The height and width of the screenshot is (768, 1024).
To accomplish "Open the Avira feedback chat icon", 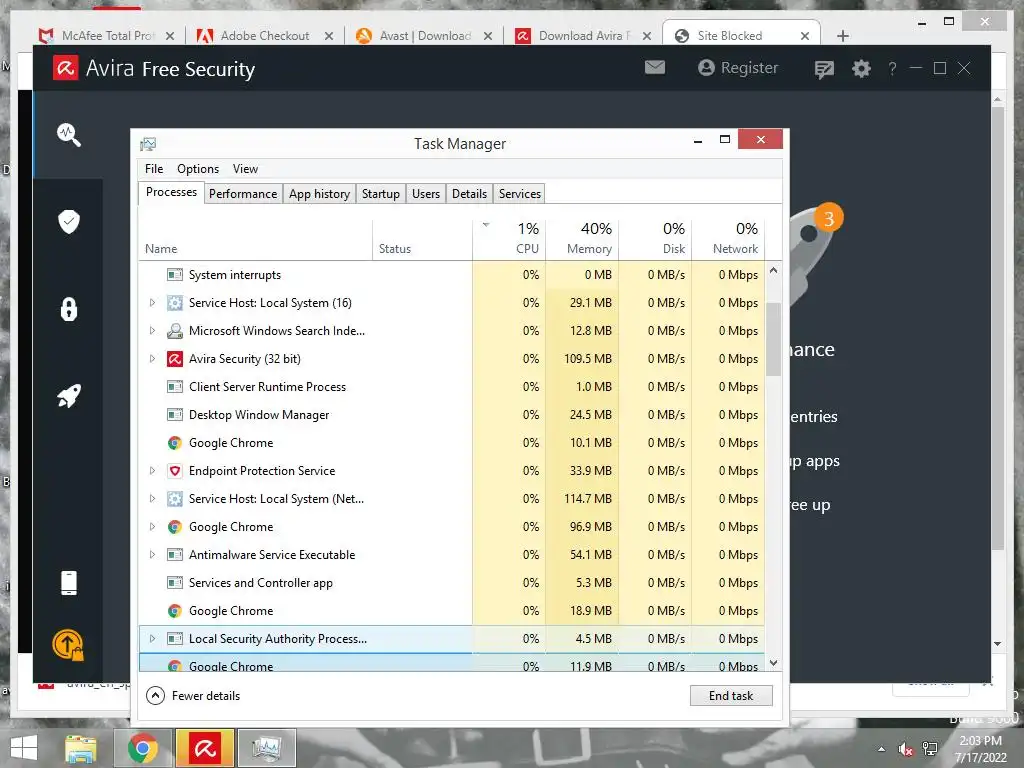I will point(824,69).
